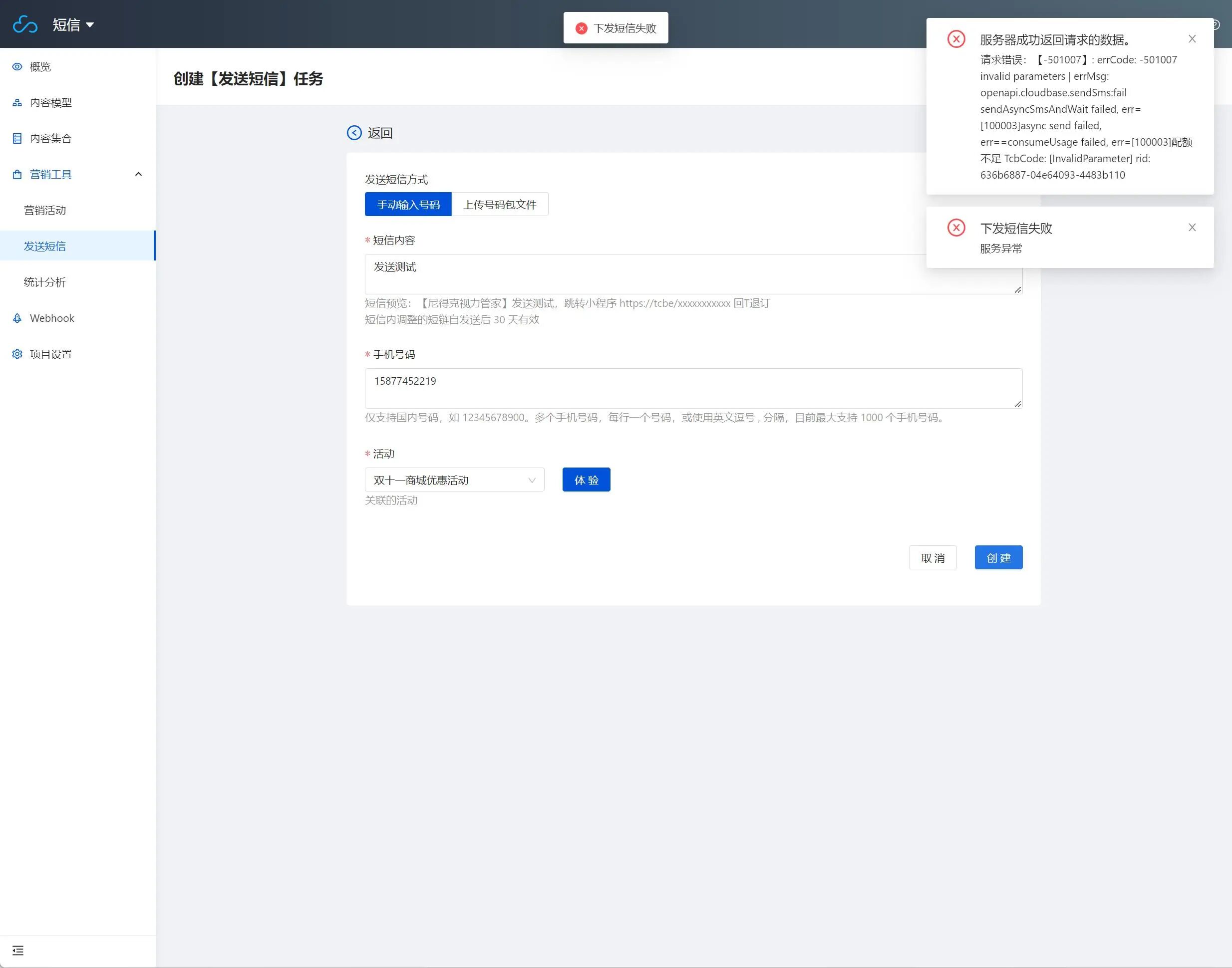Open the 双十一商城优惠活动 activity dropdown
The width and height of the screenshot is (1232, 968).
[454, 480]
